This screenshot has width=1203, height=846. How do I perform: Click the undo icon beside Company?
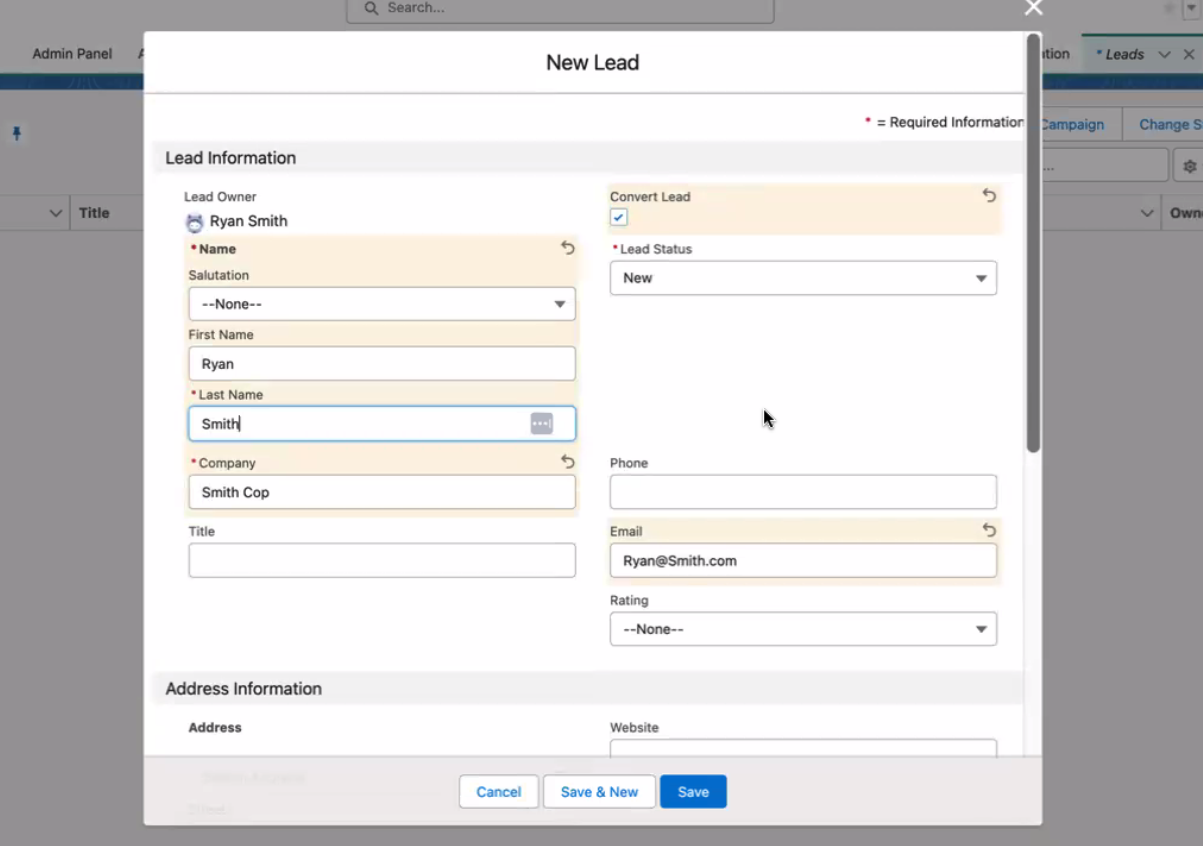[567, 462]
